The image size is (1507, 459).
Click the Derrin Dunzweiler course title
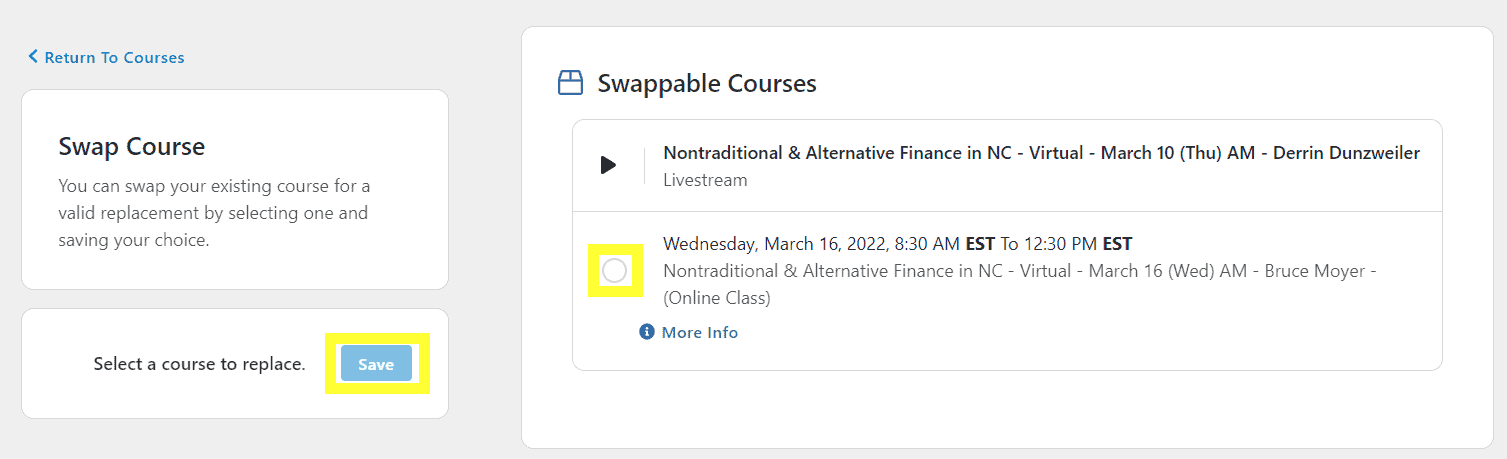(x=1042, y=153)
